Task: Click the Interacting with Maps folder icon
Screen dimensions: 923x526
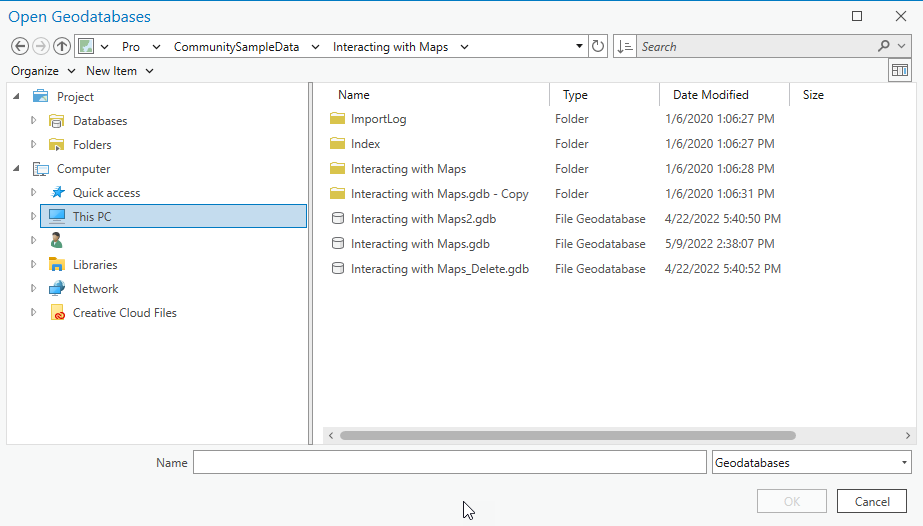Action: (x=337, y=169)
